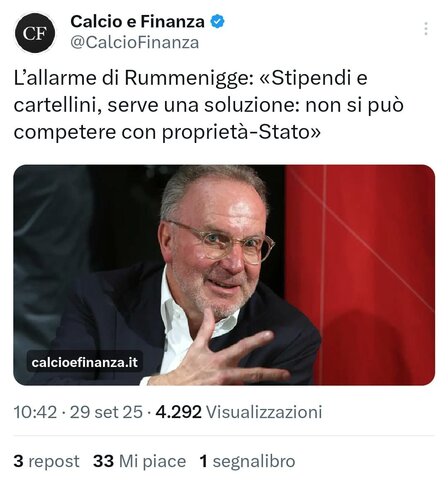This screenshot has height=480, width=448.
Task: Open the 1 segnalibro count
Action: [247, 461]
